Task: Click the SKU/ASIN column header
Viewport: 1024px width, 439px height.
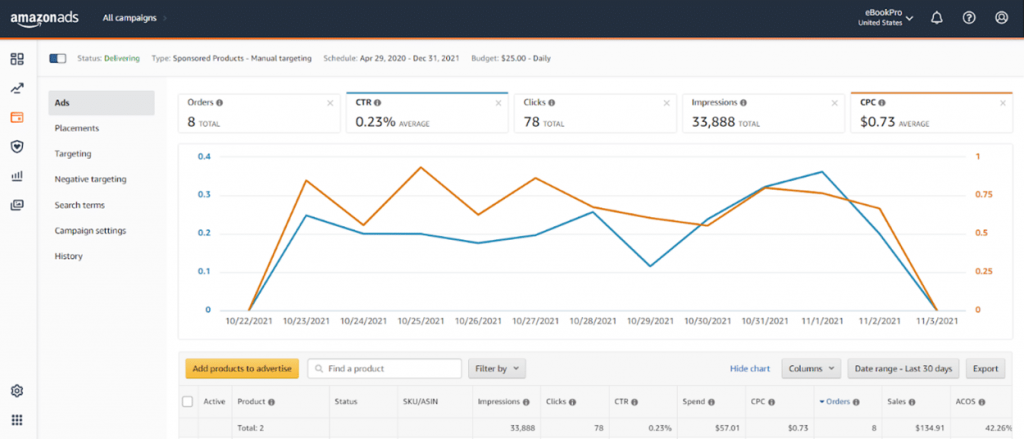Action: [x=421, y=402]
